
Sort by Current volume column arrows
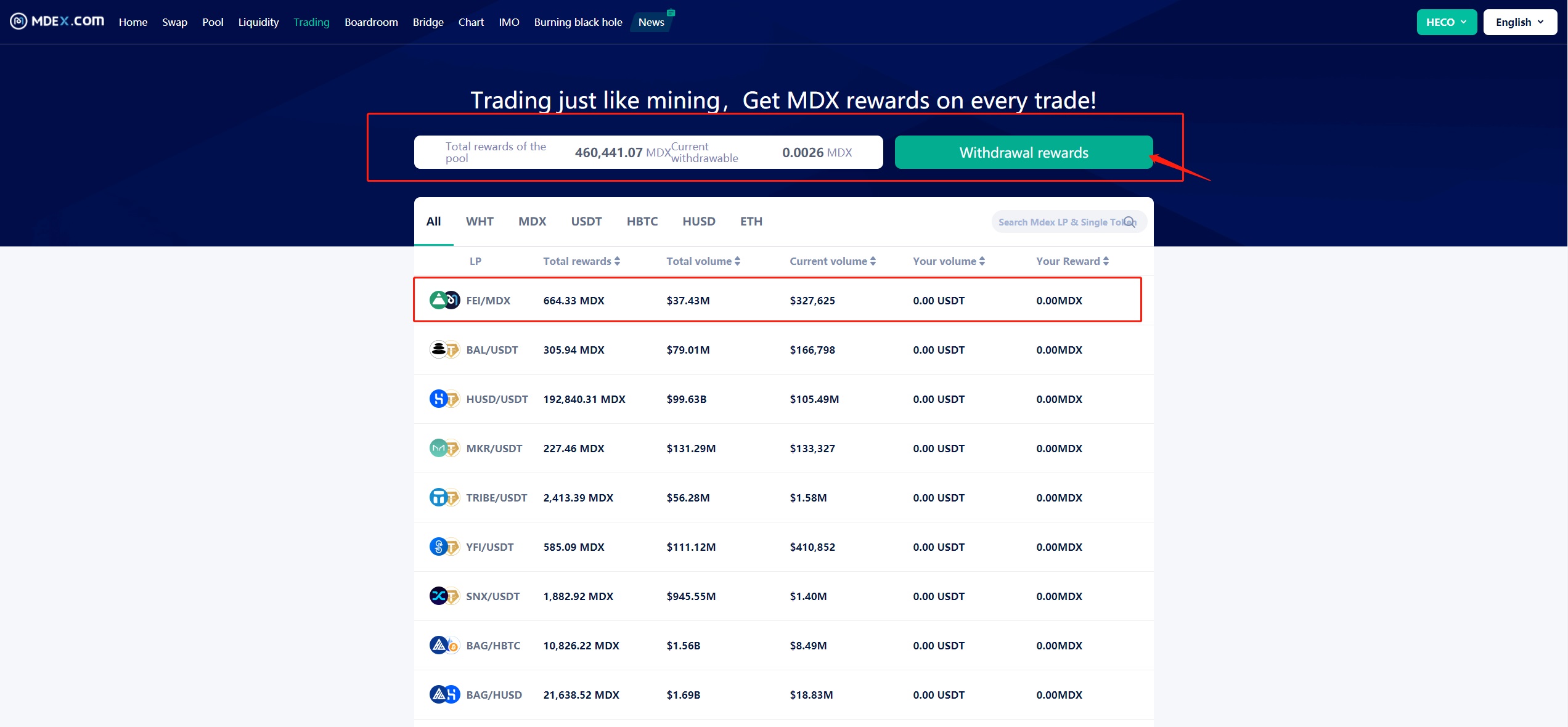873,261
